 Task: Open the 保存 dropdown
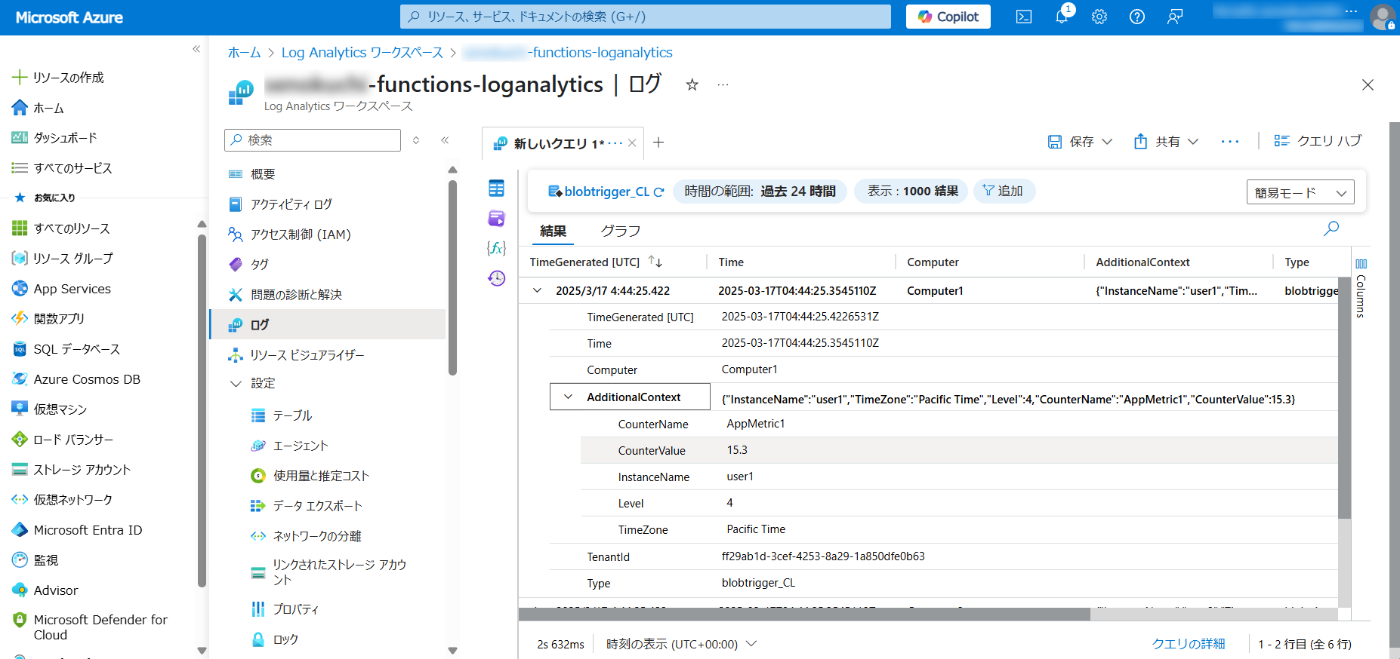1080,142
